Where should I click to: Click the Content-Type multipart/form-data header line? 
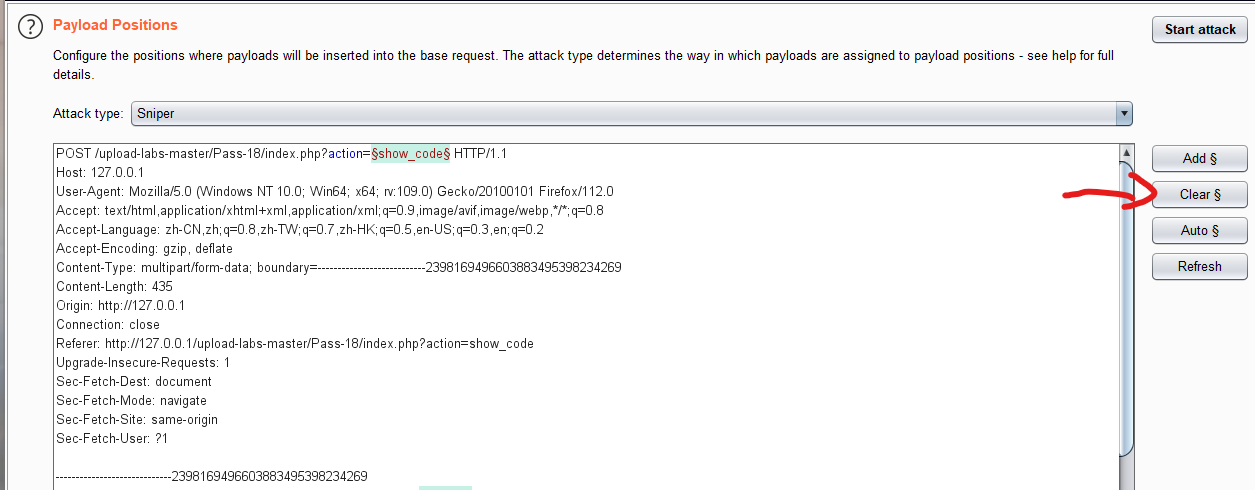click(x=338, y=268)
